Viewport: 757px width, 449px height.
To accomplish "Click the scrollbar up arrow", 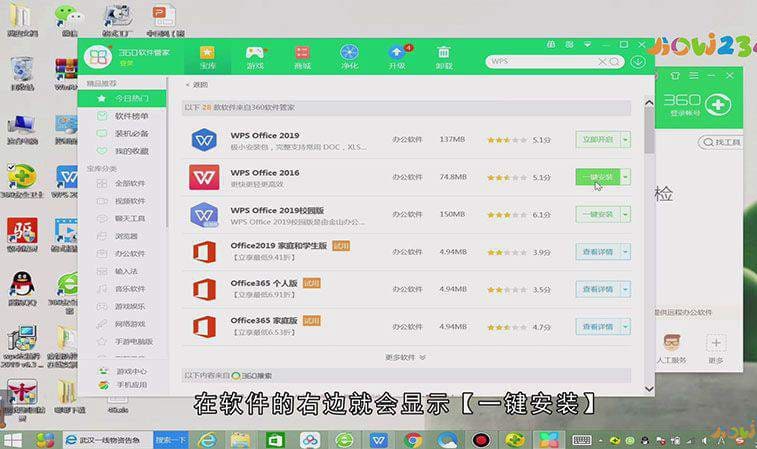I will click(649, 103).
